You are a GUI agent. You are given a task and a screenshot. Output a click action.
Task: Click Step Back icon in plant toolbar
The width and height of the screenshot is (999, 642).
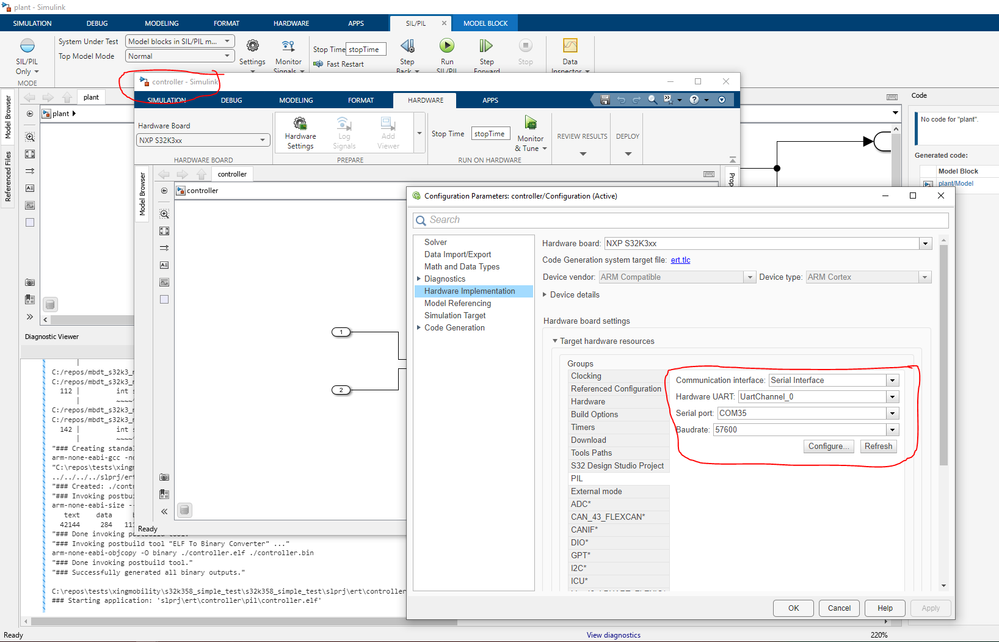pos(407,46)
